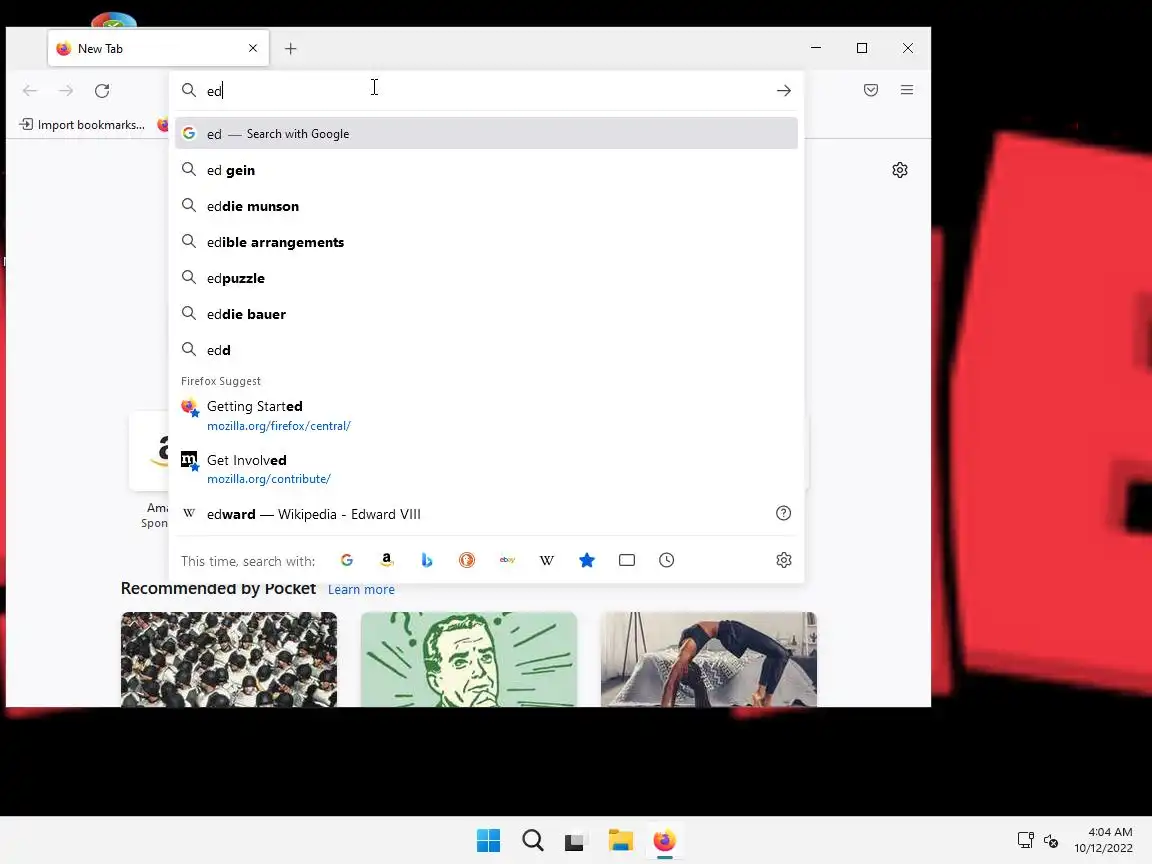
Task: Click the network tray icon
Action: click(1026, 840)
